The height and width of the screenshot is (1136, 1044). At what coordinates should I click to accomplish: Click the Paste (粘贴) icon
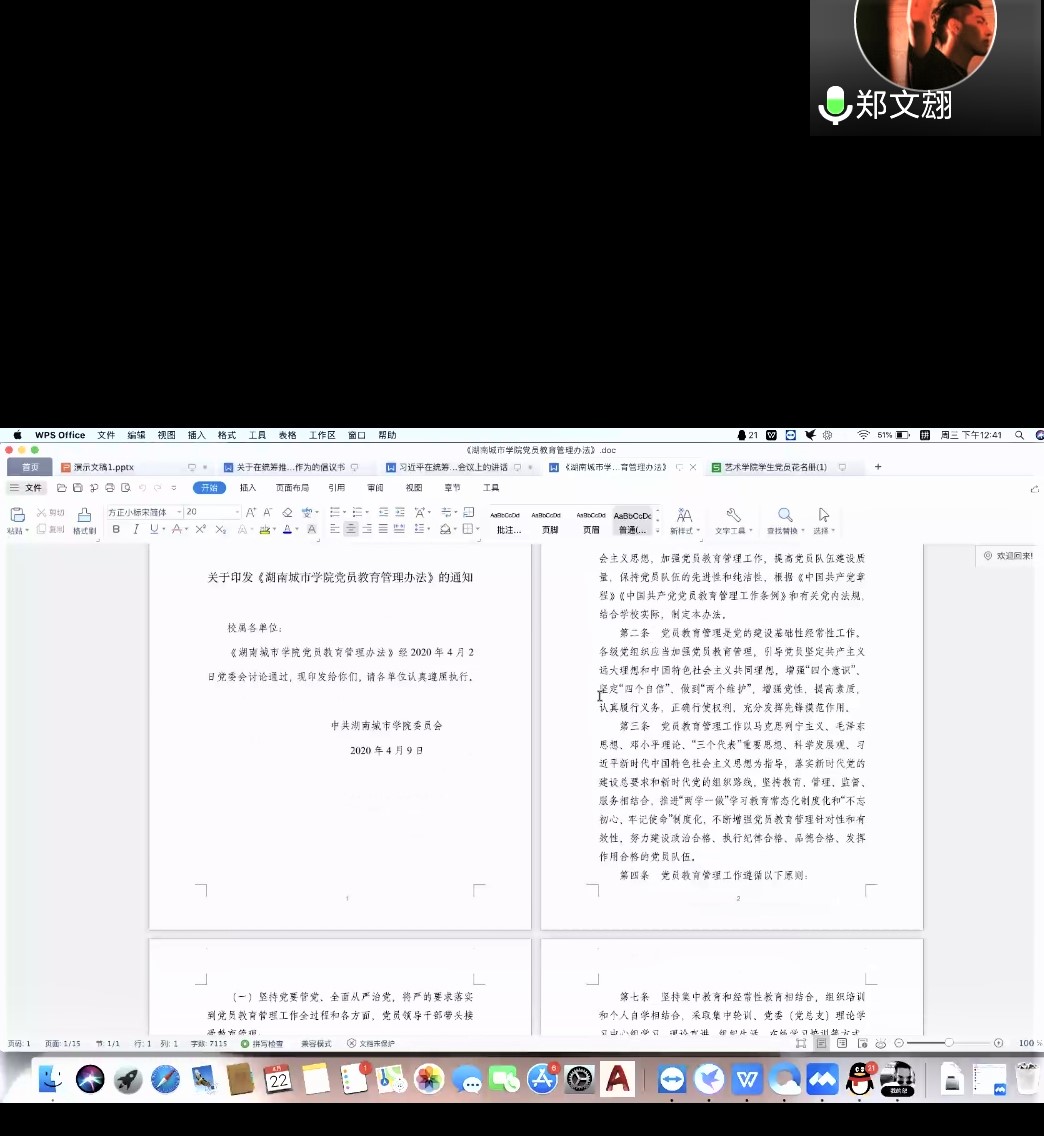point(16,514)
